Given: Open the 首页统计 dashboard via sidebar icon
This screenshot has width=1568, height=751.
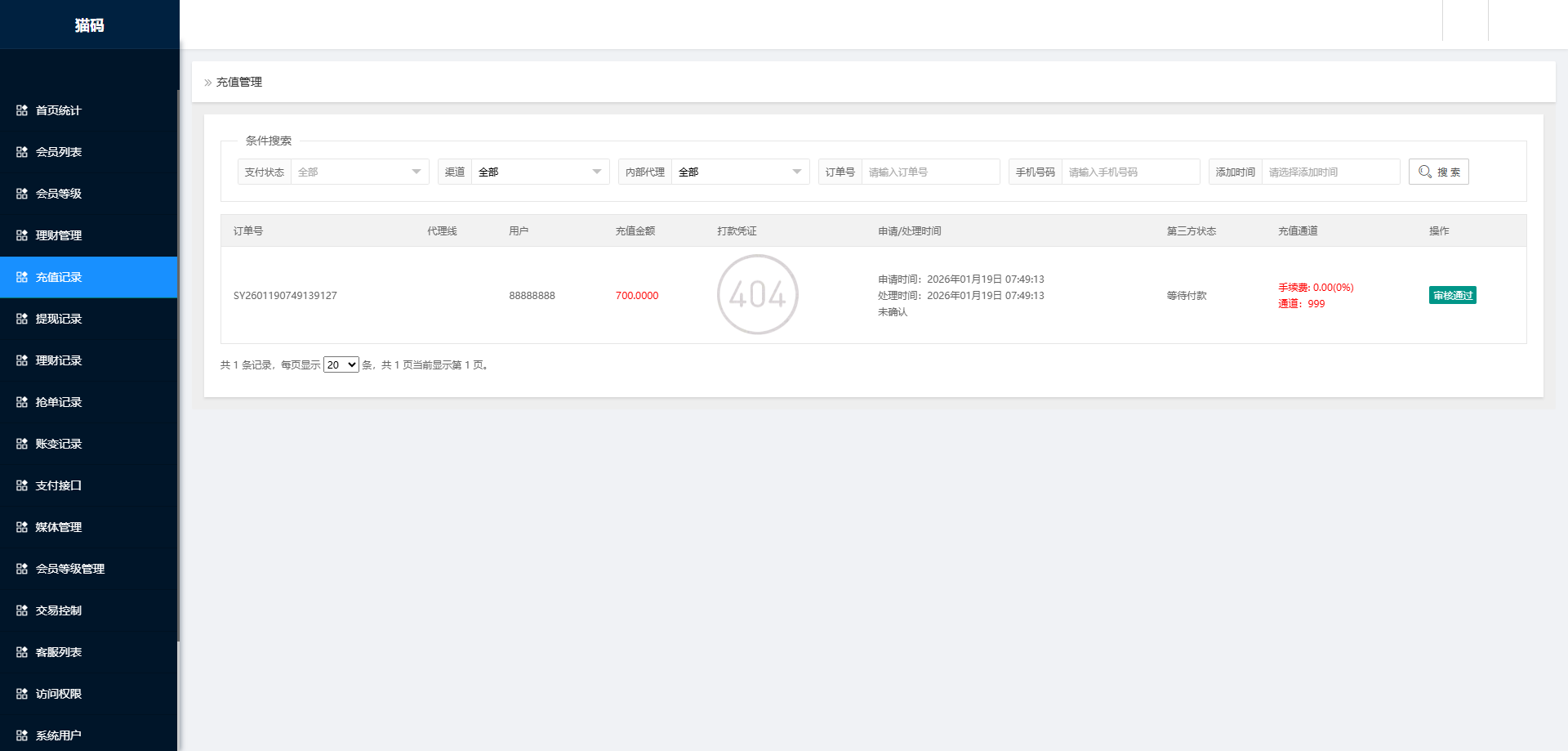Looking at the screenshot, I should [x=22, y=110].
